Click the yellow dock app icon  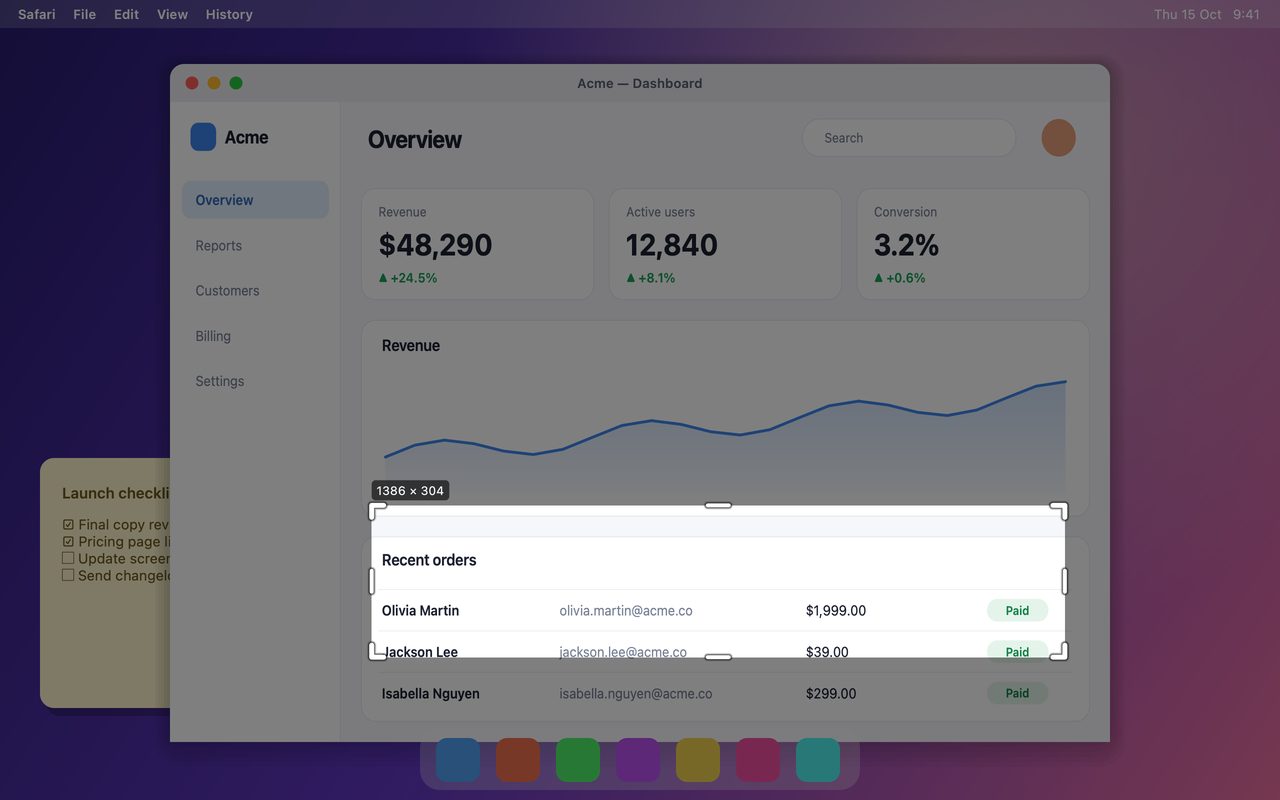pos(698,760)
